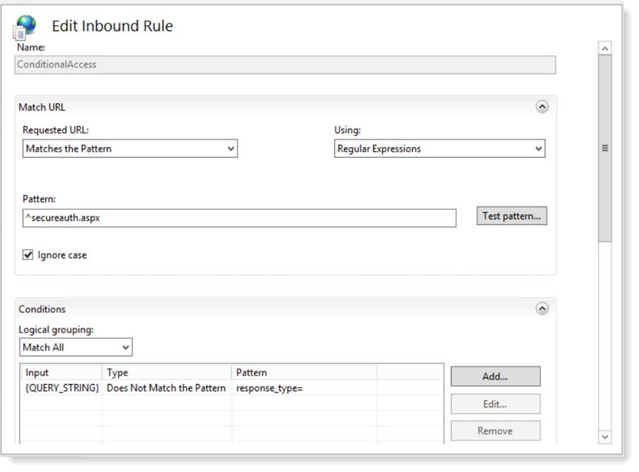Screen dimensions: 639x472
Task: Click the Pattern column header in conditions table
Action: pyautogui.click(x=304, y=373)
